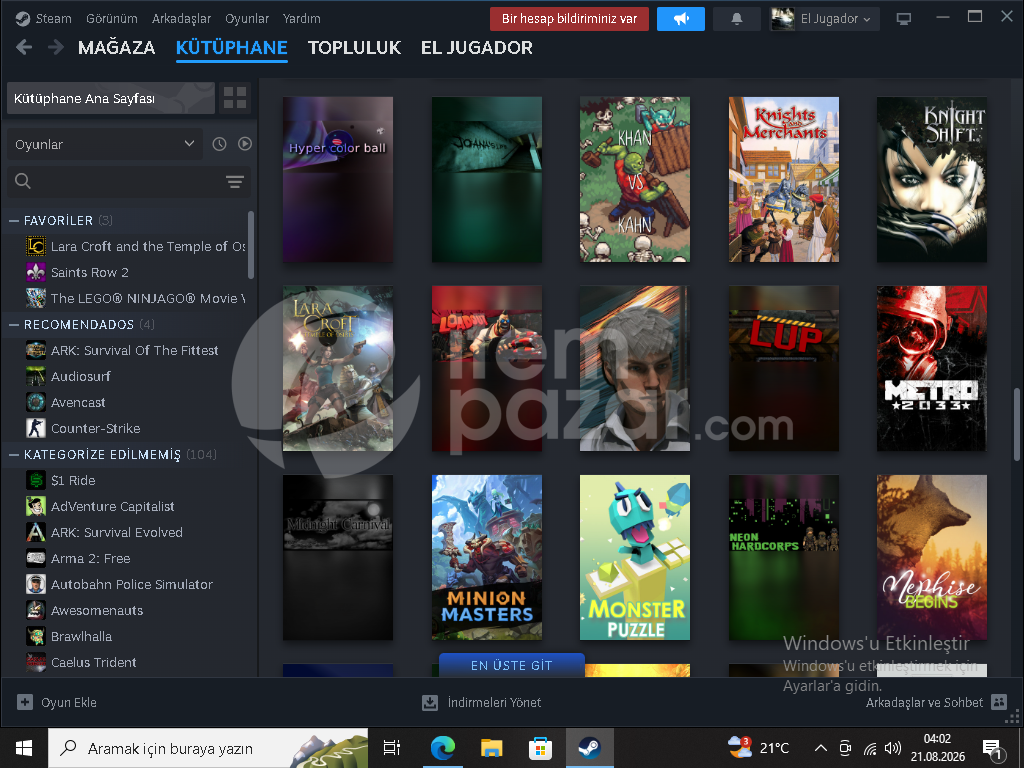Click the Saints Row 2 game icon
The height and width of the screenshot is (768, 1024).
36,272
